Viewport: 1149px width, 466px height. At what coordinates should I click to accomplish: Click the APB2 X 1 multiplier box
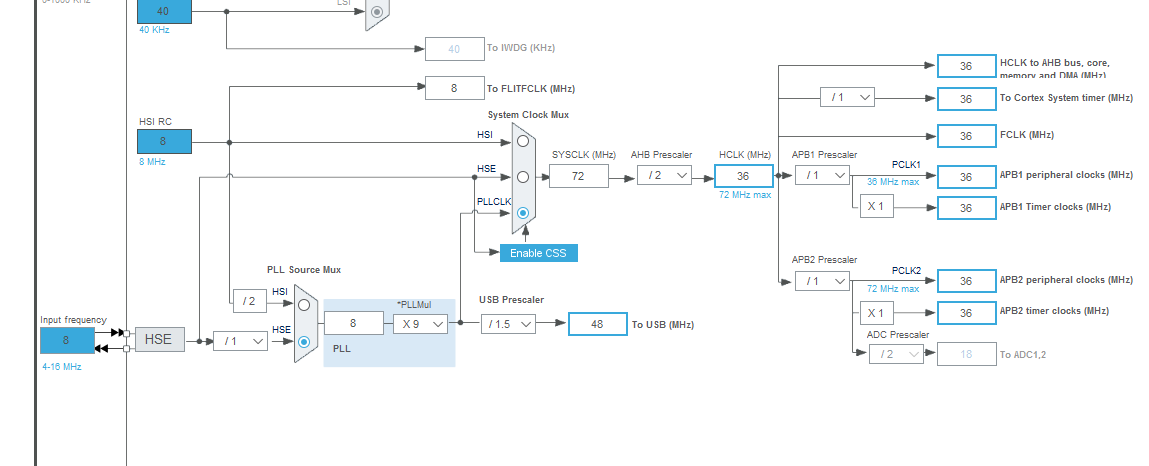(876, 313)
